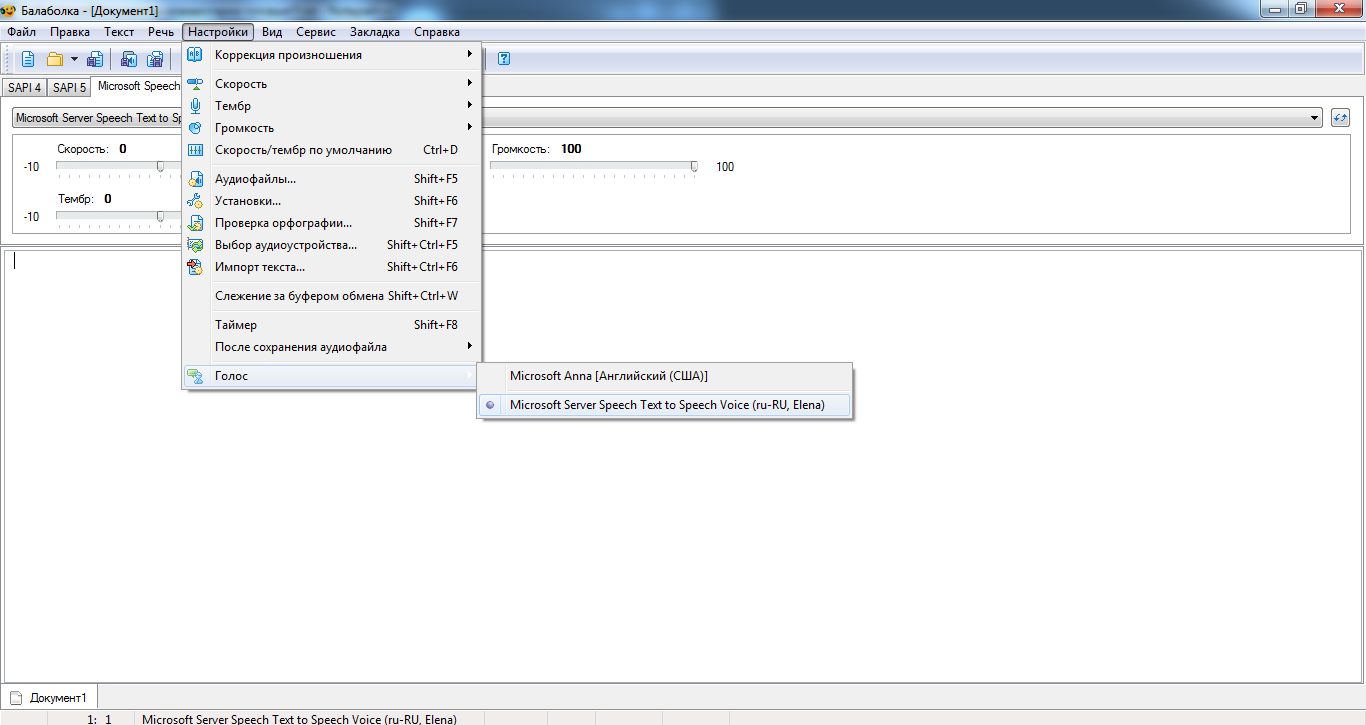Choose Скорость/тембр по умолчанию

[331, 150]
